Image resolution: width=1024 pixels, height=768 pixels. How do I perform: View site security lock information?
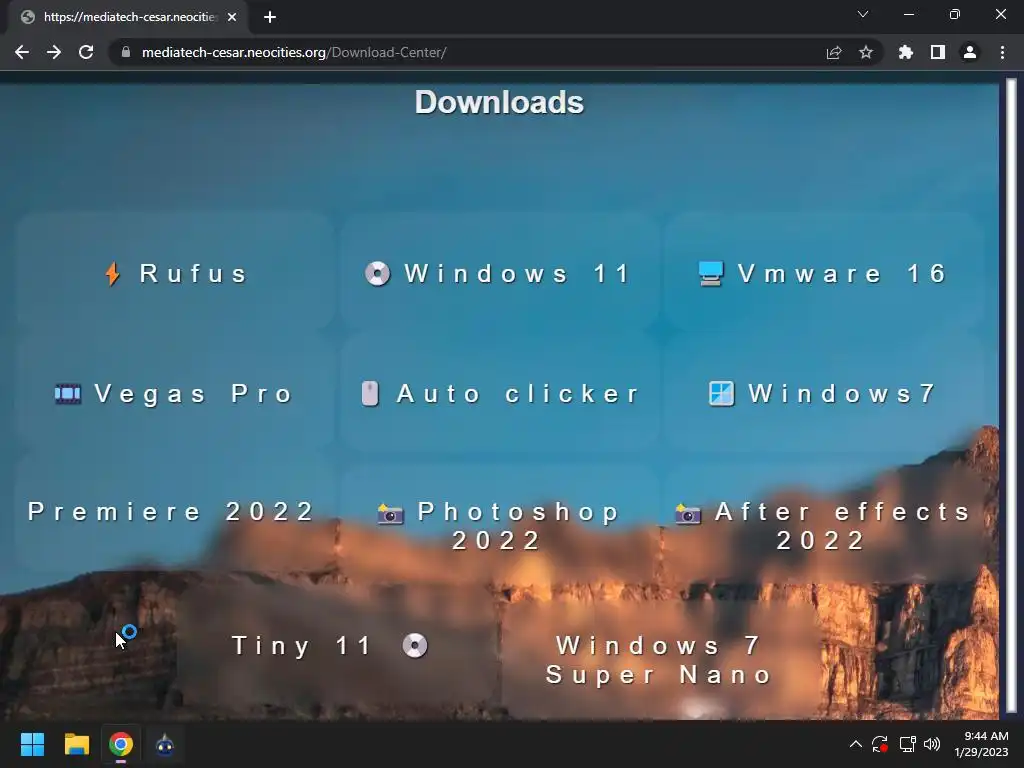(x=126, y=52)
